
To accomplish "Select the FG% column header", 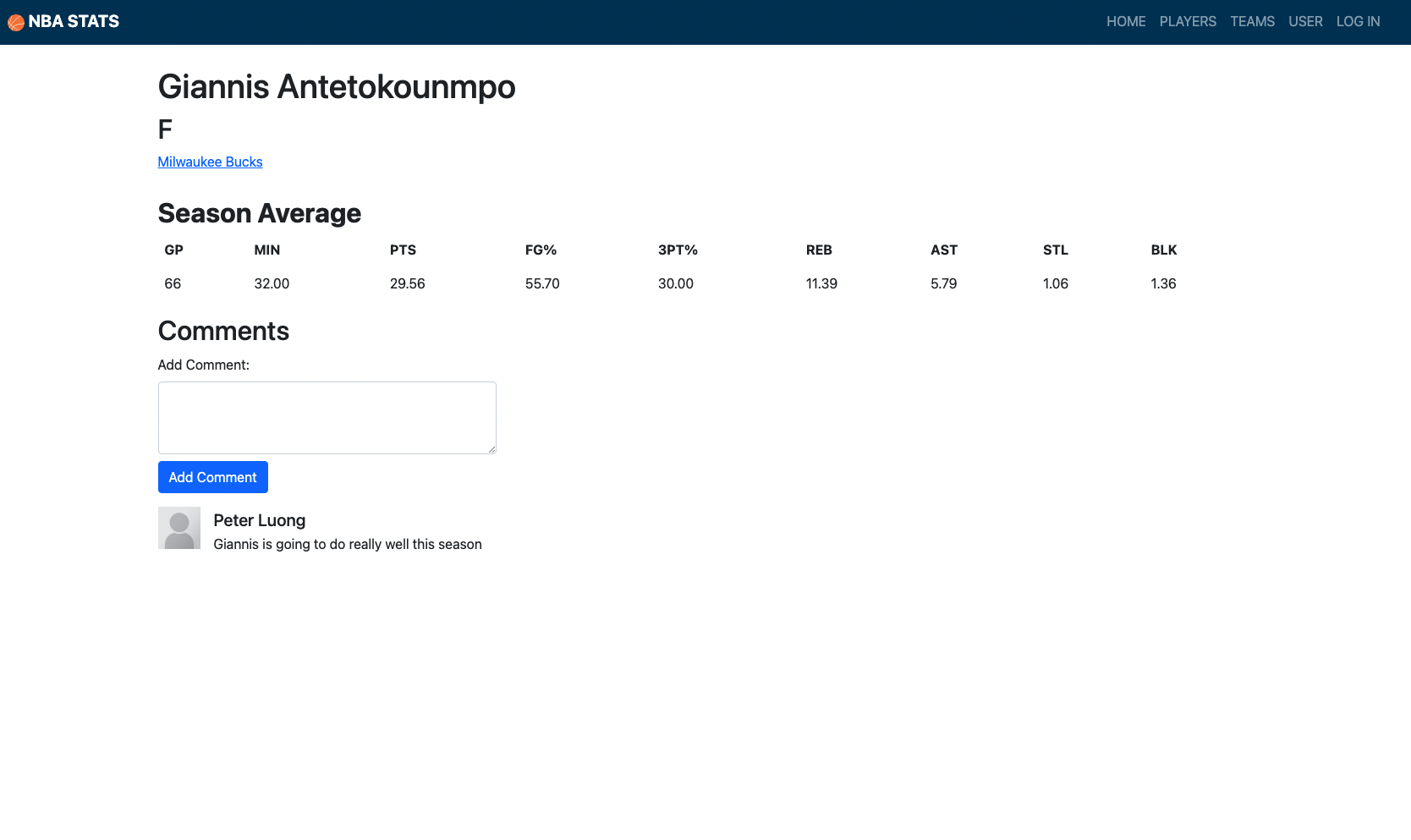I will click(541, 250).
